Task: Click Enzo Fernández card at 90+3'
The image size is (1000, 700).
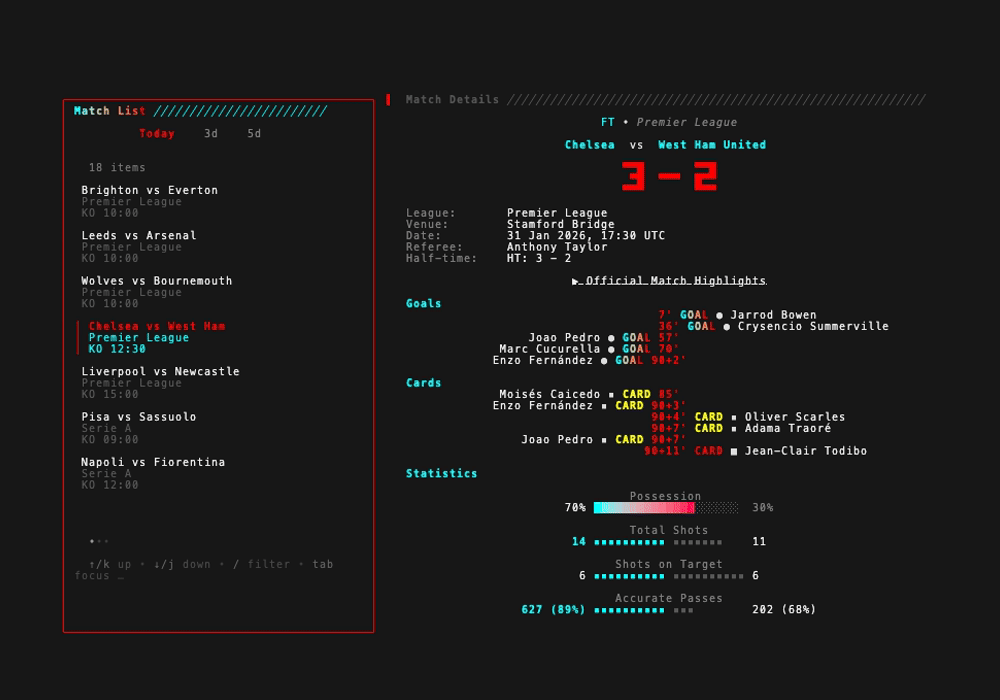Action: pos(589,406)
